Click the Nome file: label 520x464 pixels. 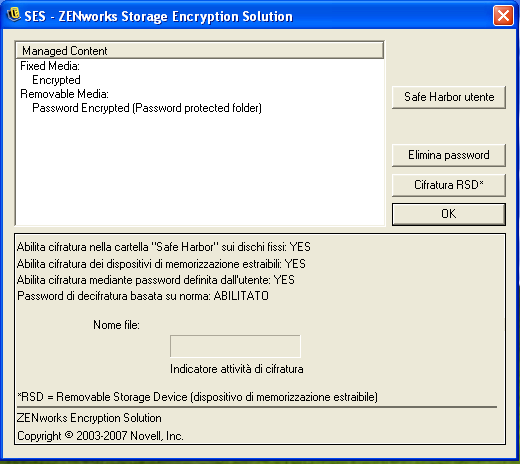(116, 325)
